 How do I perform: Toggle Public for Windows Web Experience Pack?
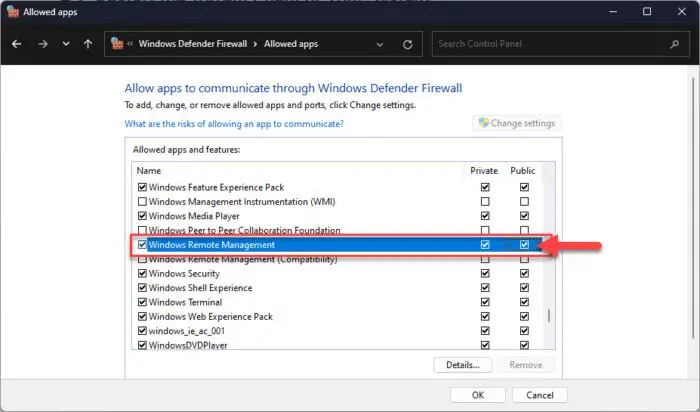(x=524, y=316)
